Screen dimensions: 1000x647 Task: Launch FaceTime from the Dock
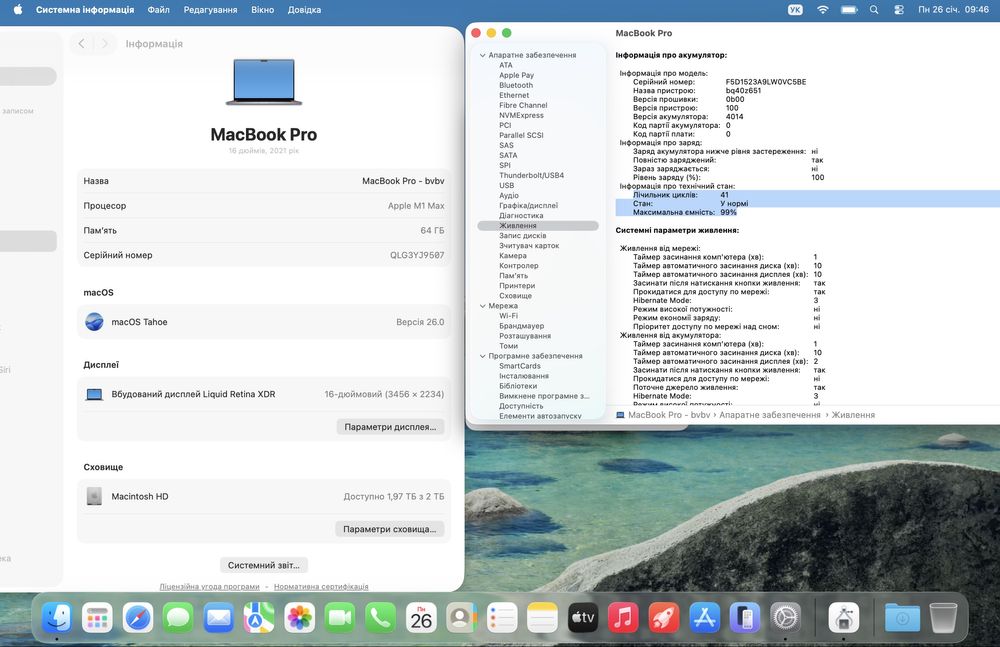pos(340,618)
